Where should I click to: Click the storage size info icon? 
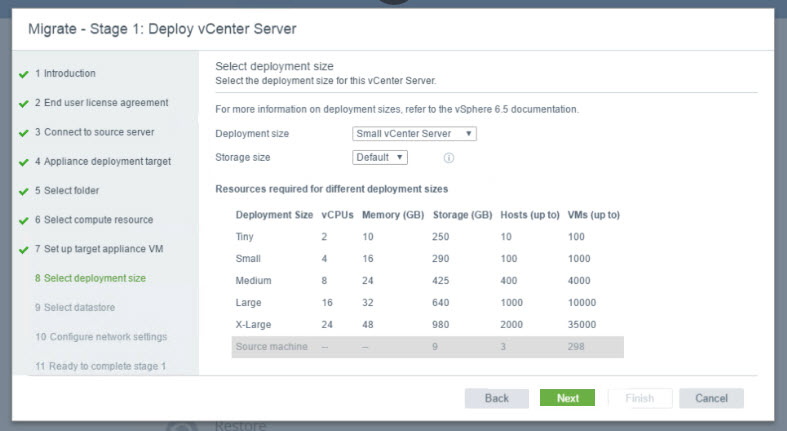[x=449, y=158]
